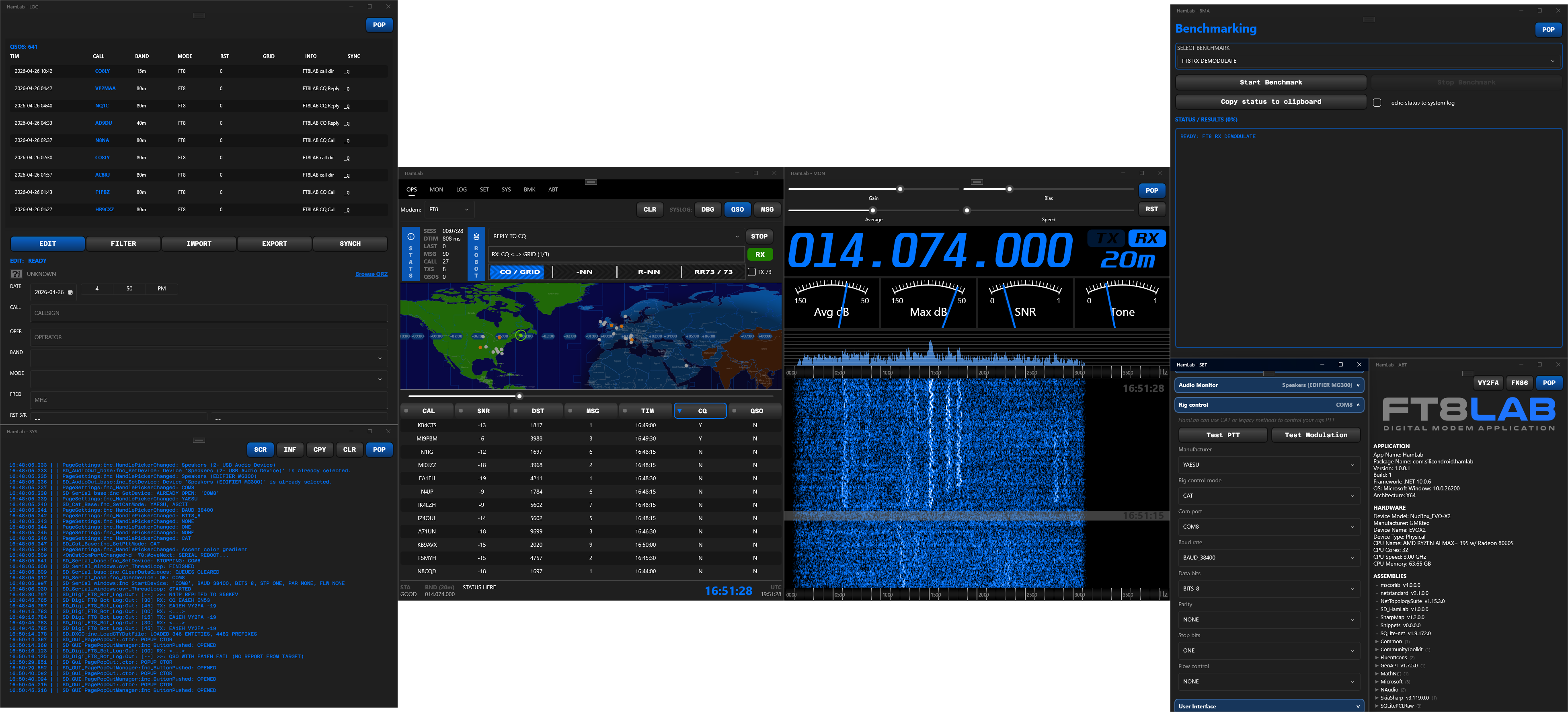This screenshot has width=1568, height=712.
Task: Click the MHZ frequency input field
Action: pos(209,399)
